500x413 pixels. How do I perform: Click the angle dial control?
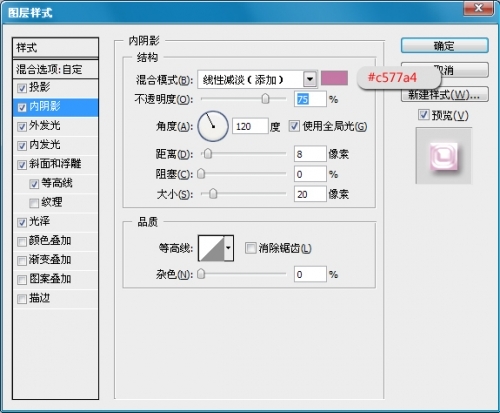213,126
